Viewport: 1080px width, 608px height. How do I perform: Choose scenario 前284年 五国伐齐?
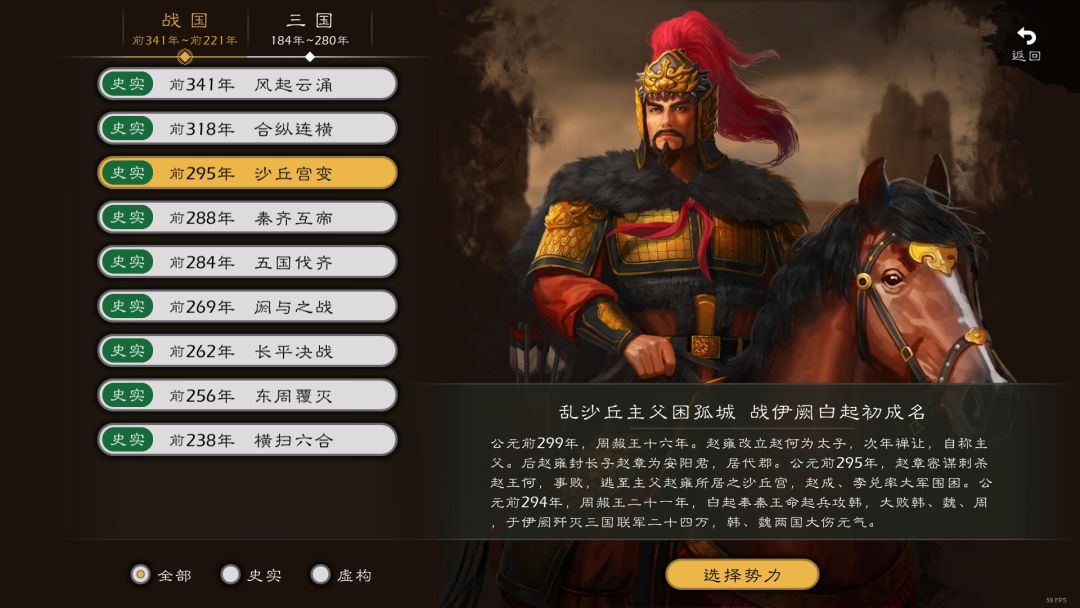247,262
